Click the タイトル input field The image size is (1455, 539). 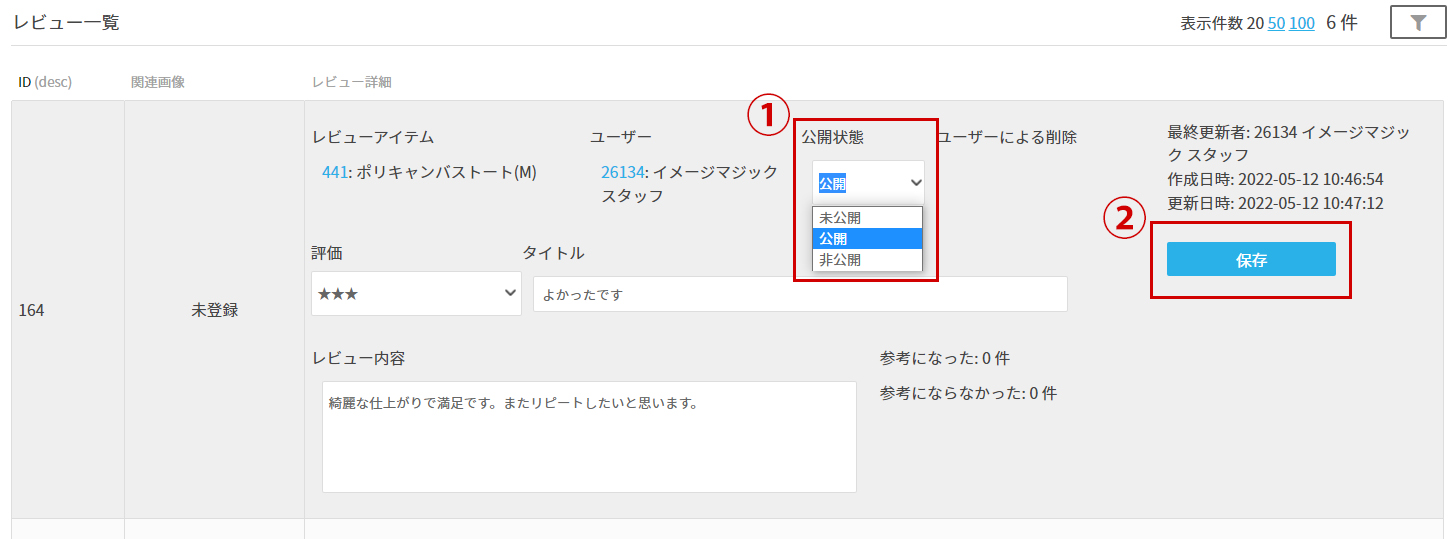tap(800, 294)
